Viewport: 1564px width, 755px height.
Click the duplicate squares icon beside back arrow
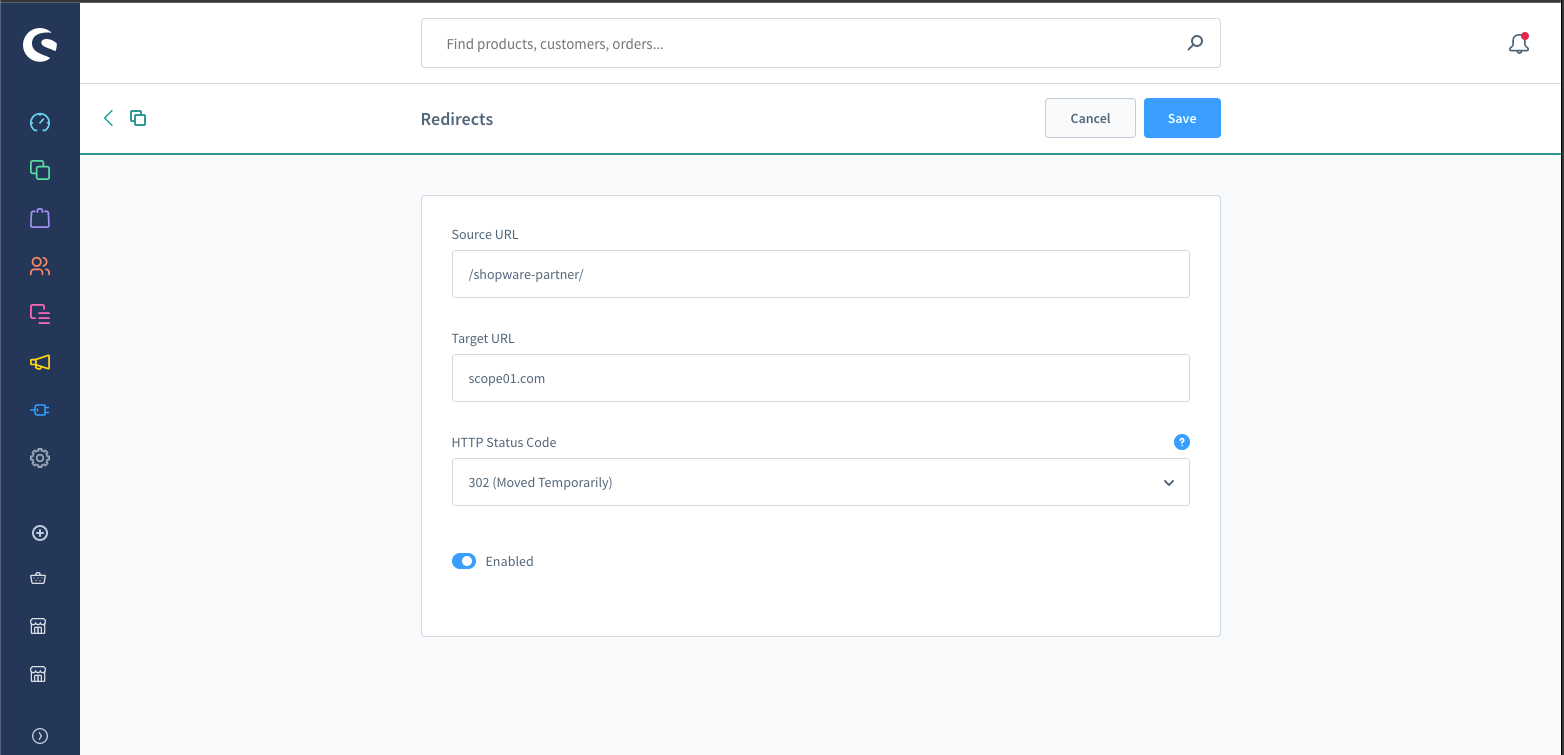point(138,118)
